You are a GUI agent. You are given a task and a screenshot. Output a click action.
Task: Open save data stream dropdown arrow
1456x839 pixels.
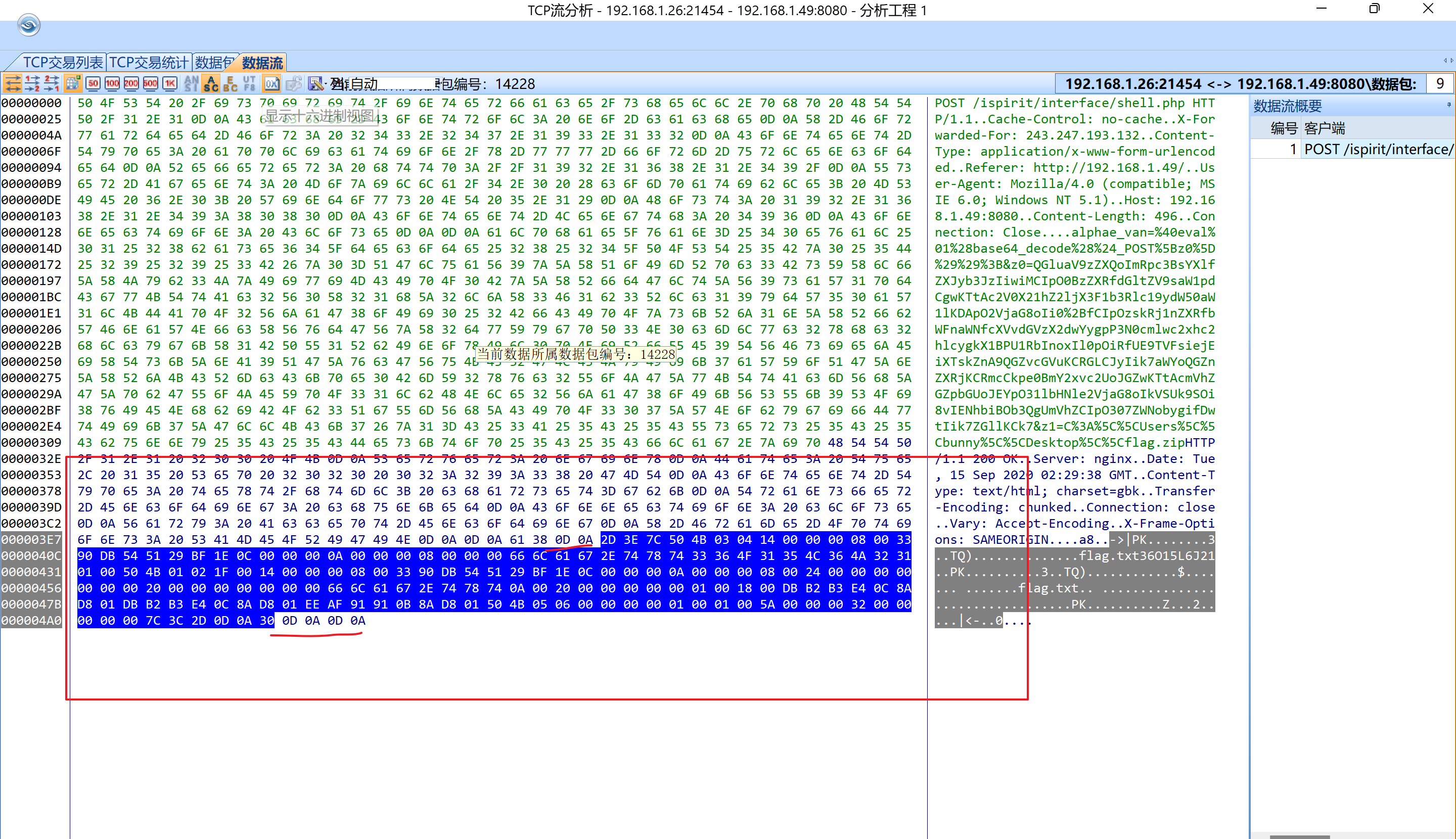click(326, 83)
